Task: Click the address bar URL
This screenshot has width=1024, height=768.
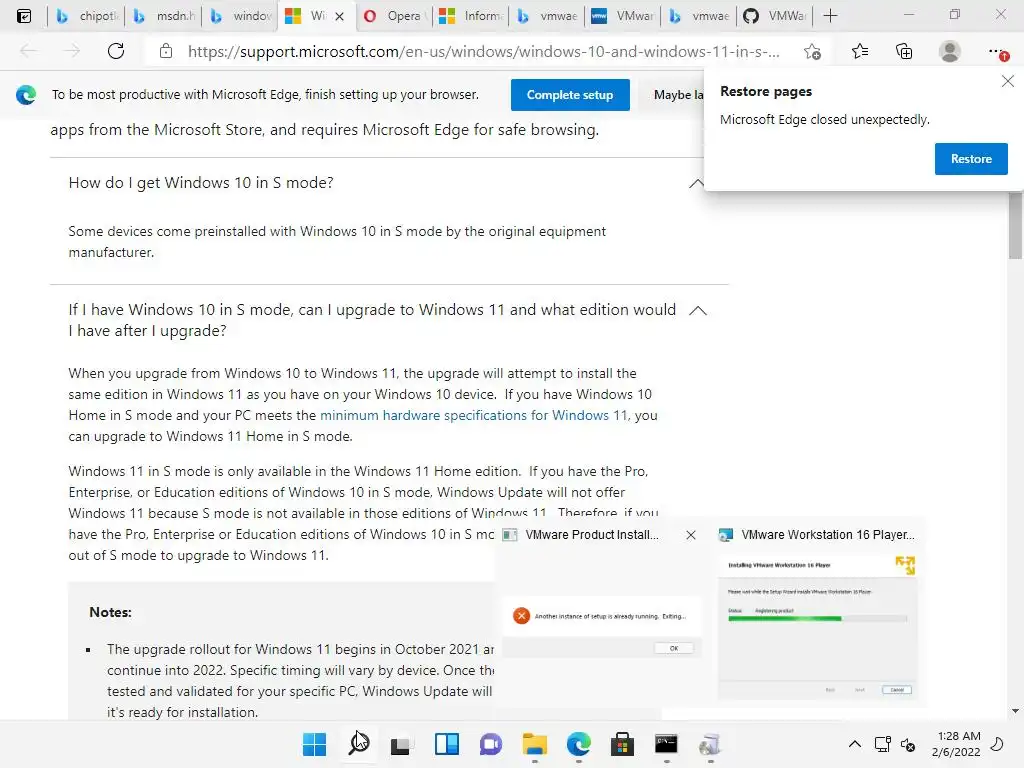Action: pos(483,51)
